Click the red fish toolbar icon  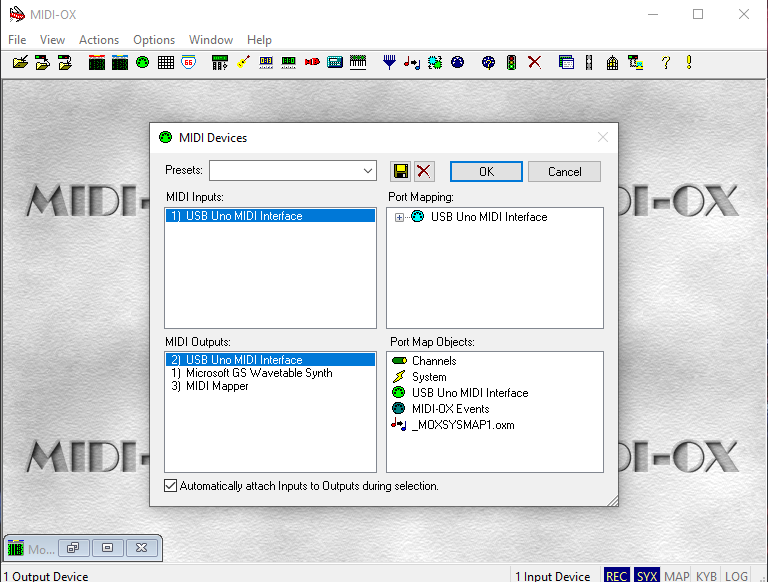pos(312,63)
